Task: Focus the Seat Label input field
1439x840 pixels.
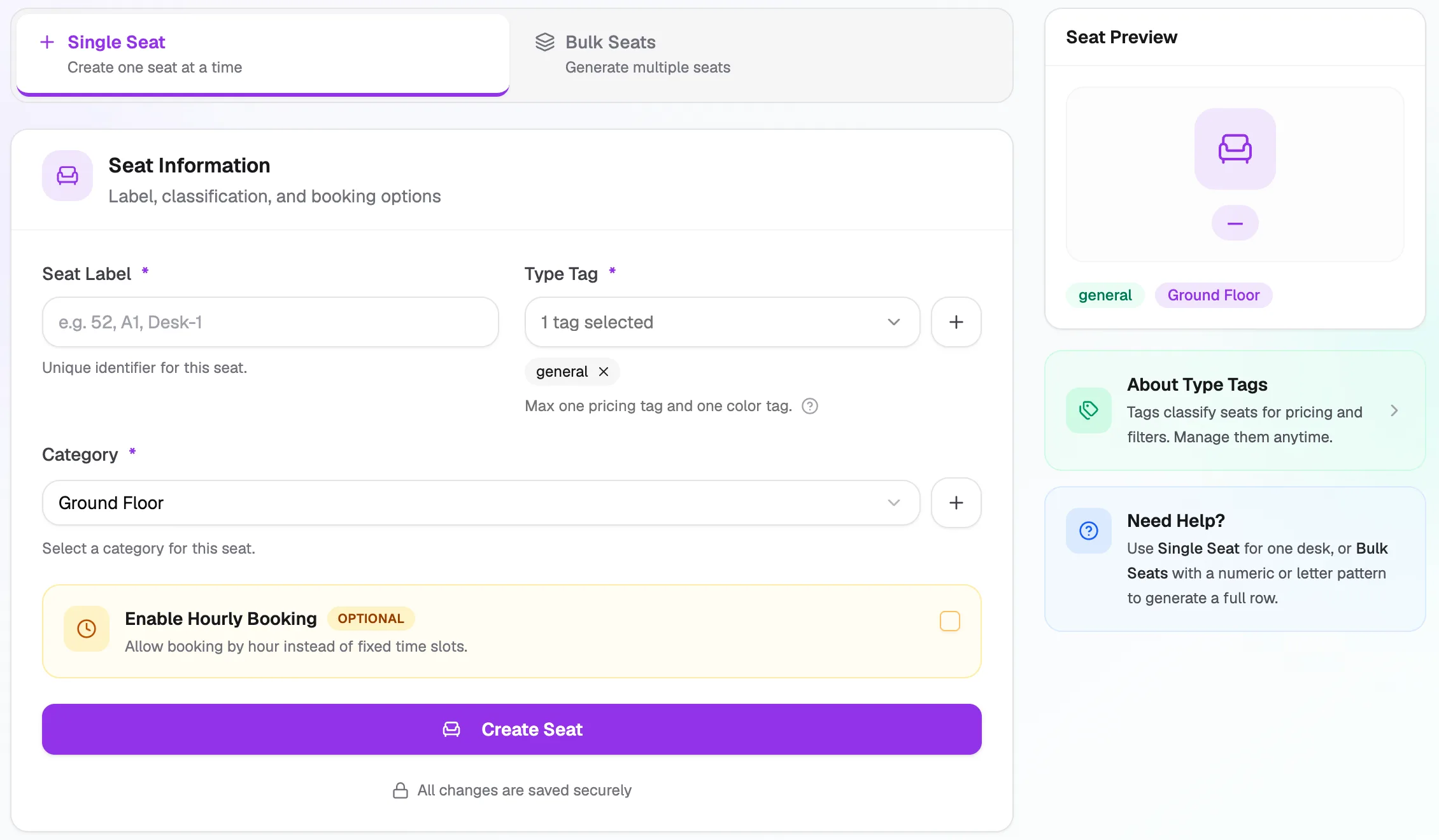Action: [x=271, y=322]
